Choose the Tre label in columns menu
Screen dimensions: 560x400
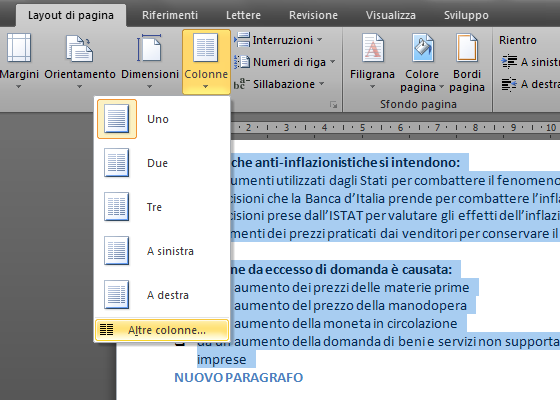154,207
